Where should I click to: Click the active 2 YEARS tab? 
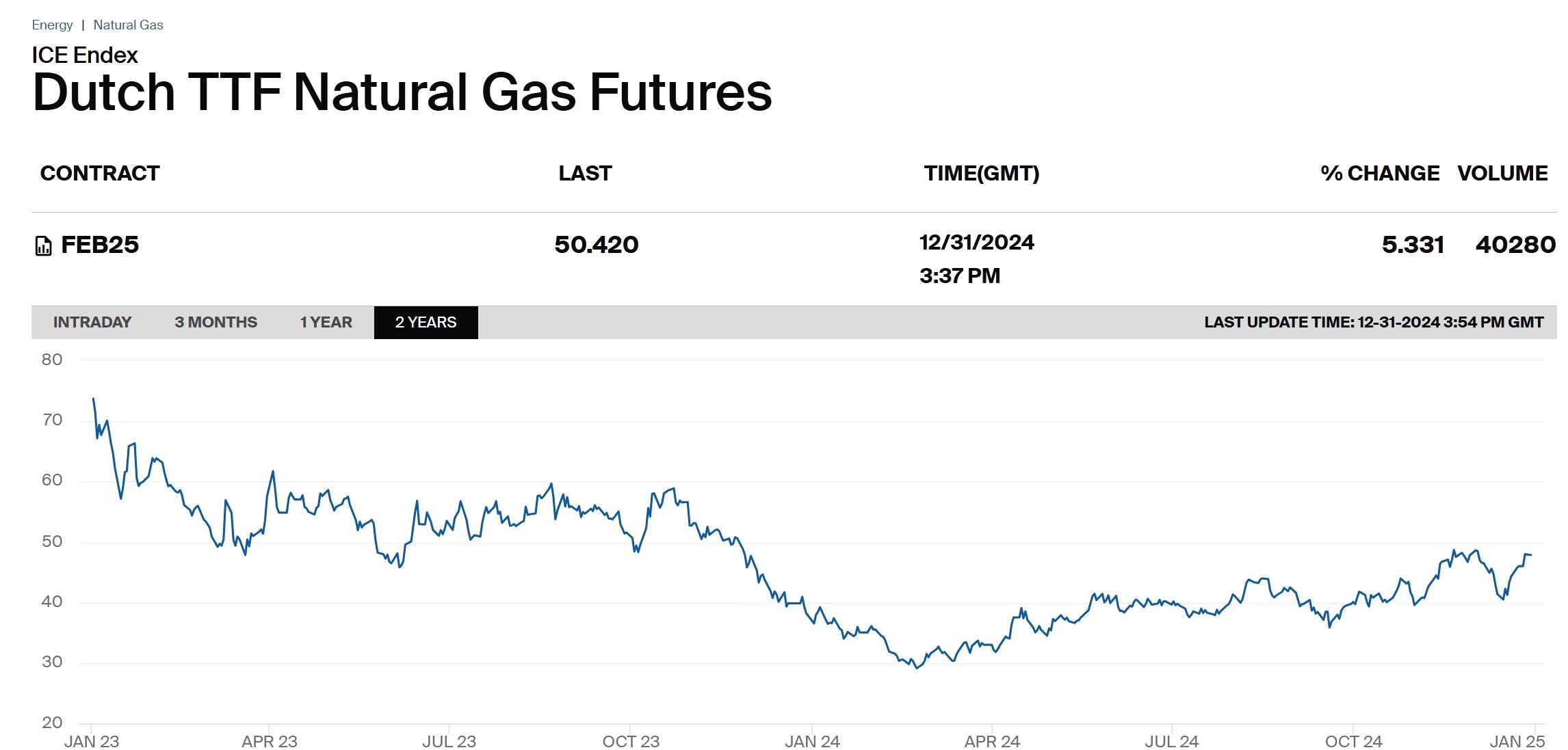click(426, 322)
